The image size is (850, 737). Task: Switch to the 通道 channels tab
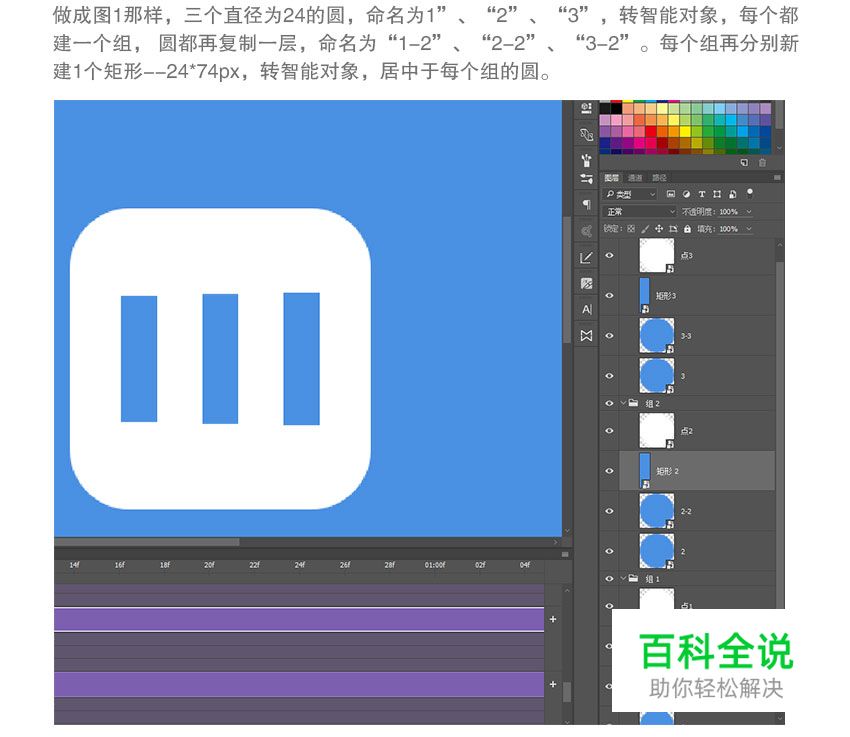coord(633,177)
